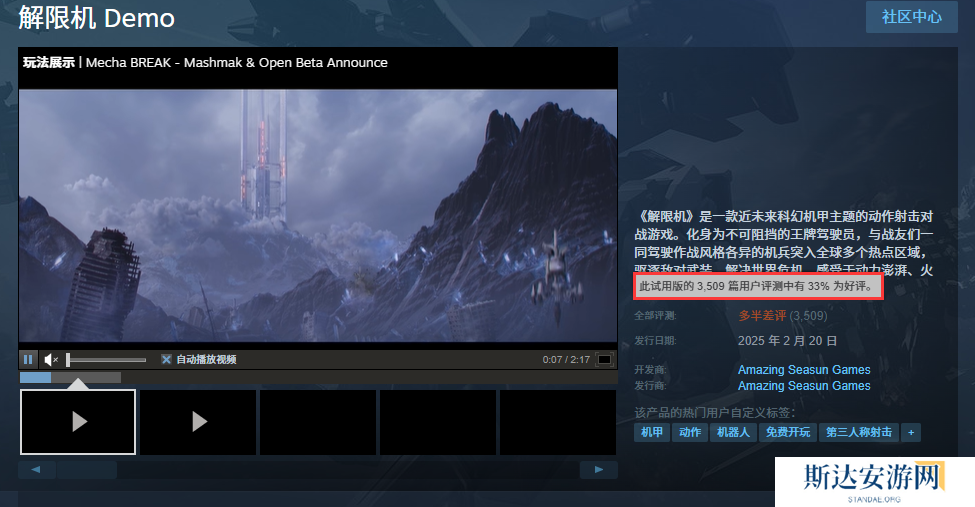Select the 机器人 tag
Viewport: 975px width, 507px height.
pyautogui.click(x=732, y=432)
